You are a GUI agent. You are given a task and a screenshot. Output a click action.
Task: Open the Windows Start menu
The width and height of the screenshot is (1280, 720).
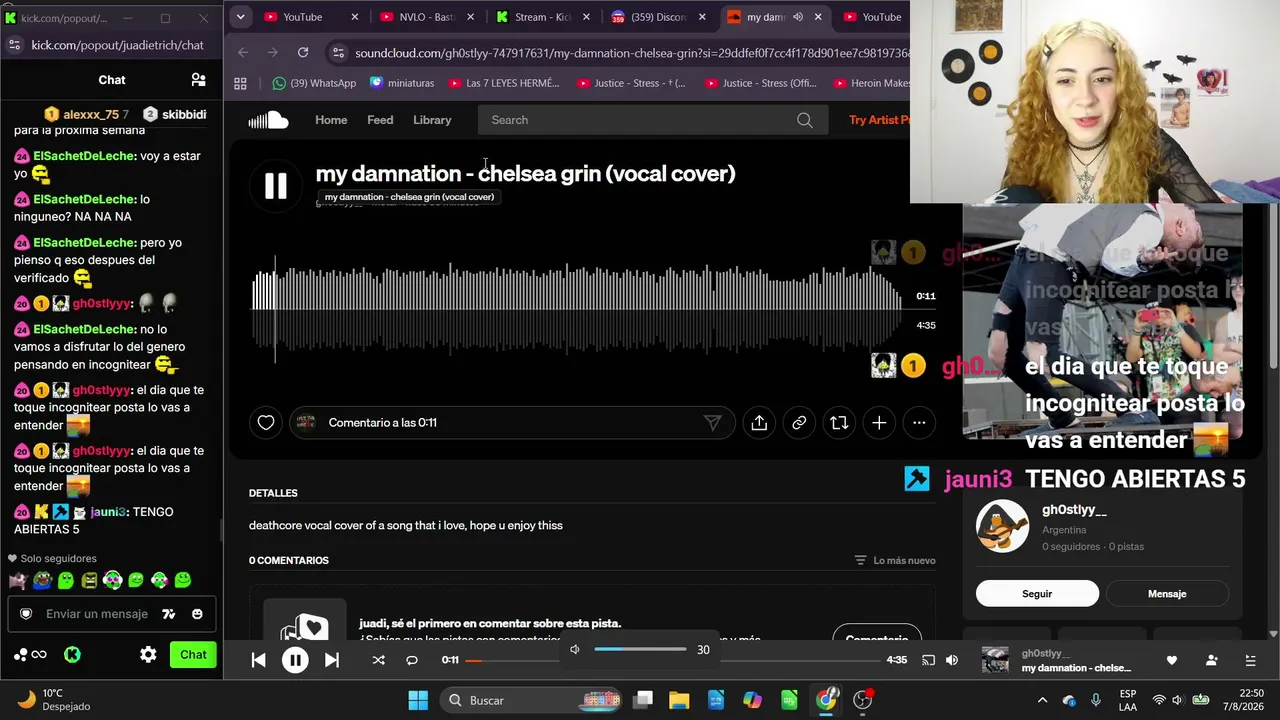tap(418, 700)
